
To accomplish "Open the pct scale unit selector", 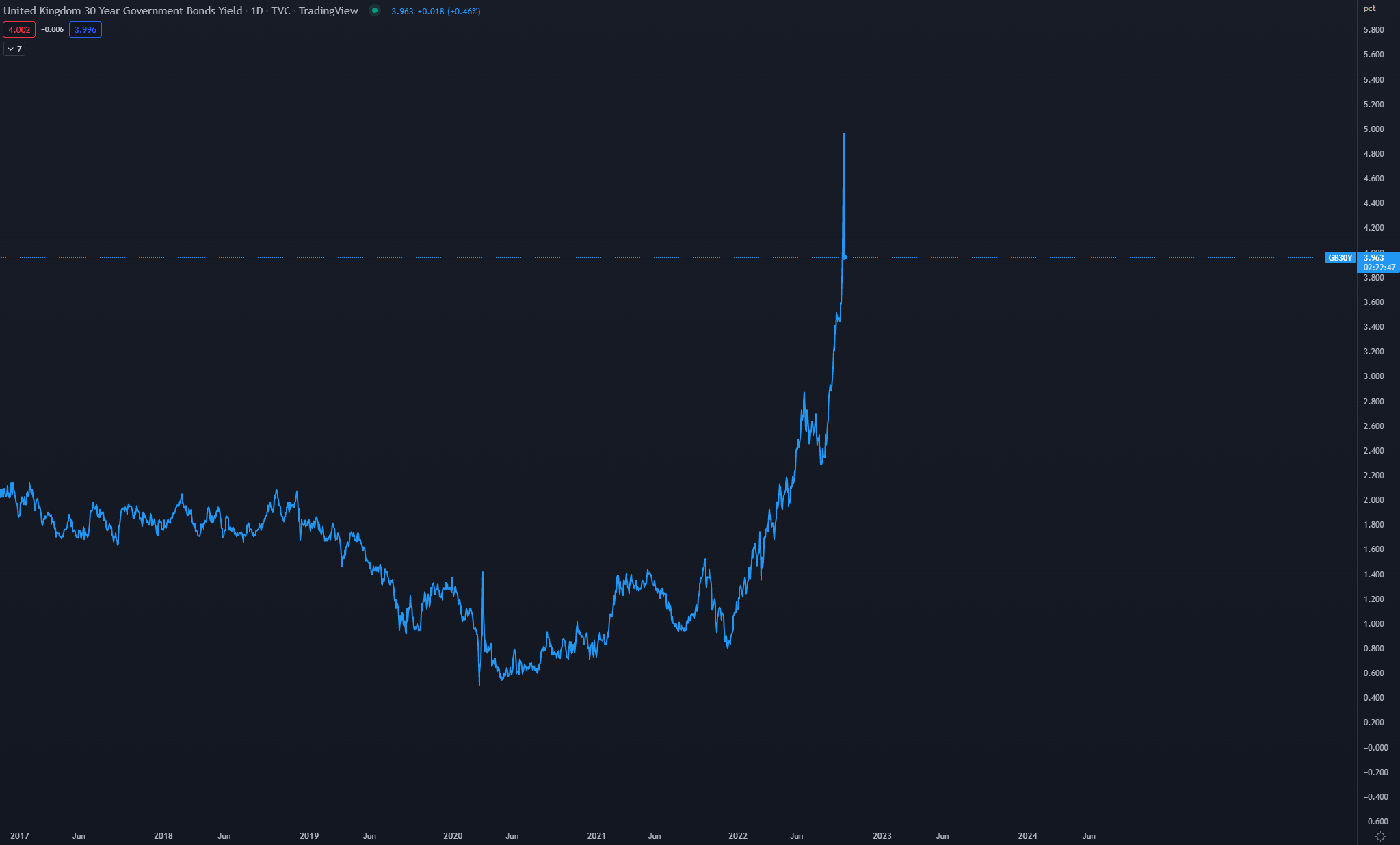I will pyautogui.click(x=1369, y=8).
